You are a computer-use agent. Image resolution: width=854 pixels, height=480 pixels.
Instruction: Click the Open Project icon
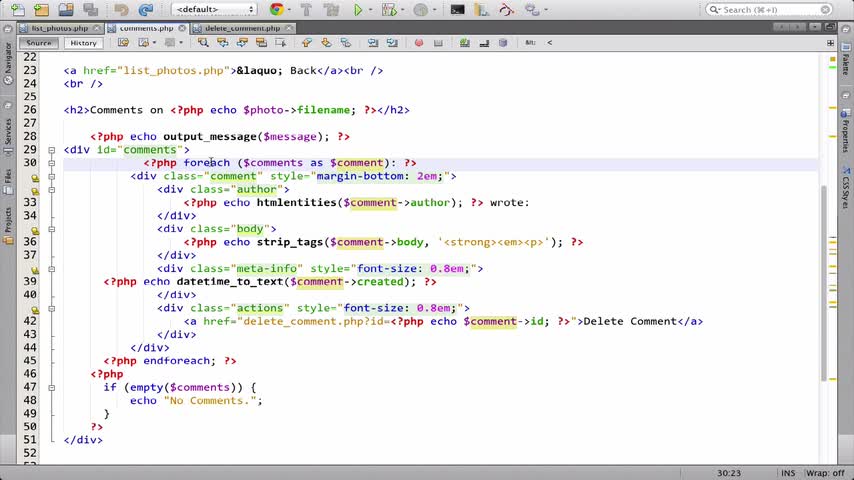click(x=66, y=9)
